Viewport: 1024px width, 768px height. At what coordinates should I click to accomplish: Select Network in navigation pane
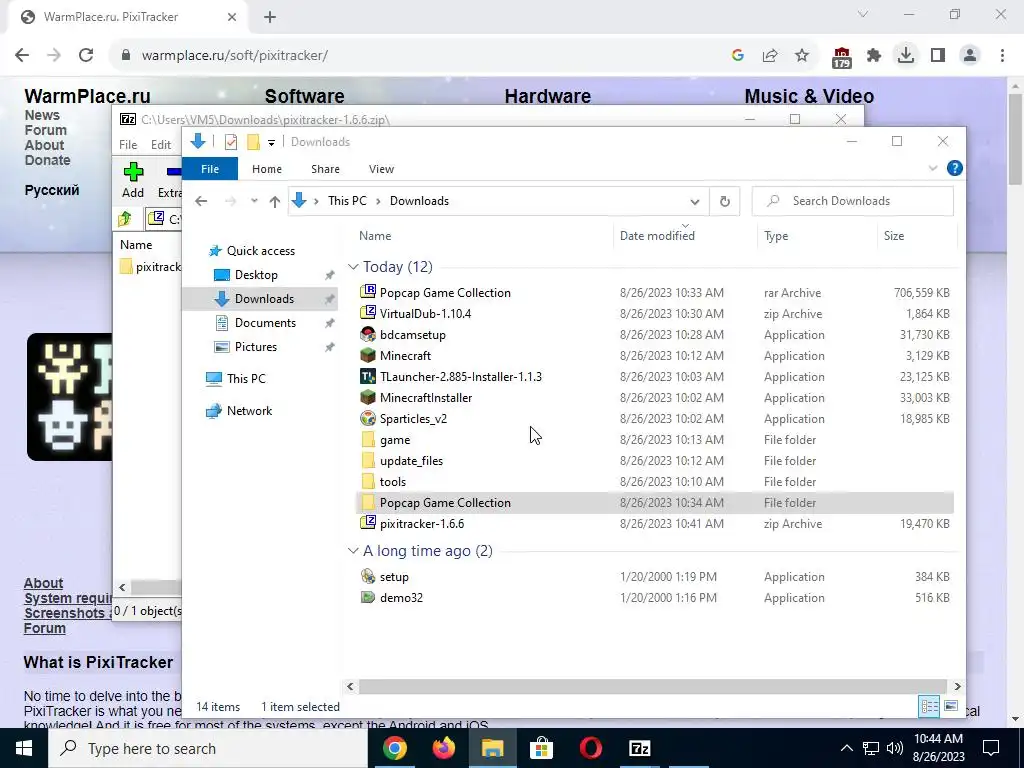point(249,411)
